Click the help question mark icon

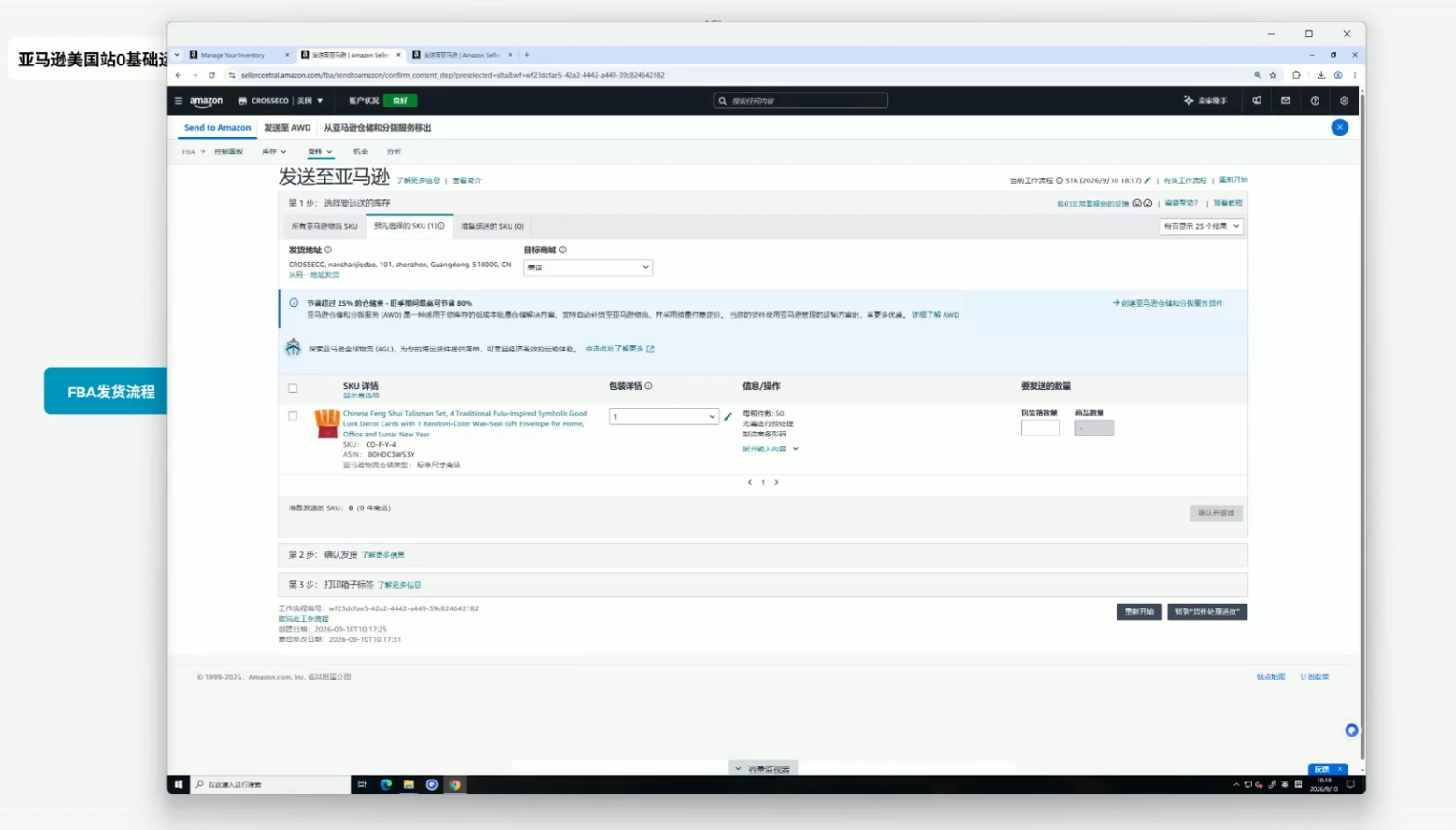[x=1315, y=101]
